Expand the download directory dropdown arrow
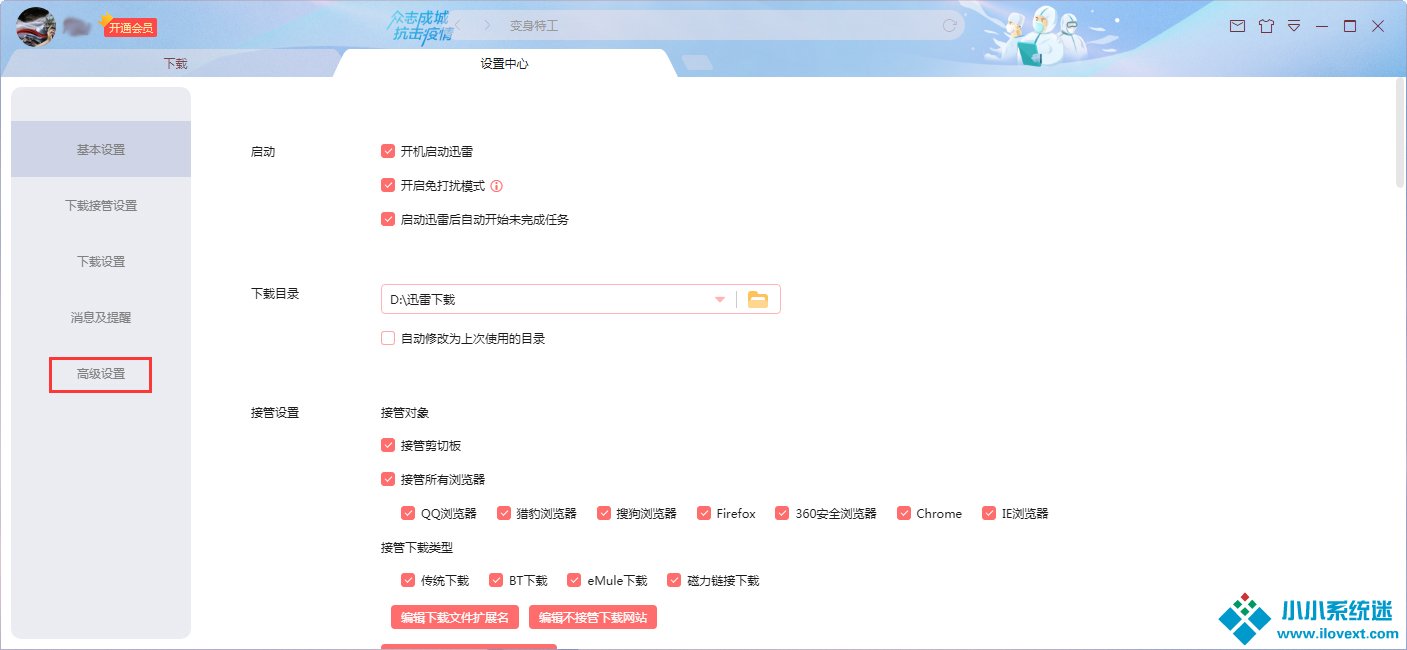 719,299
